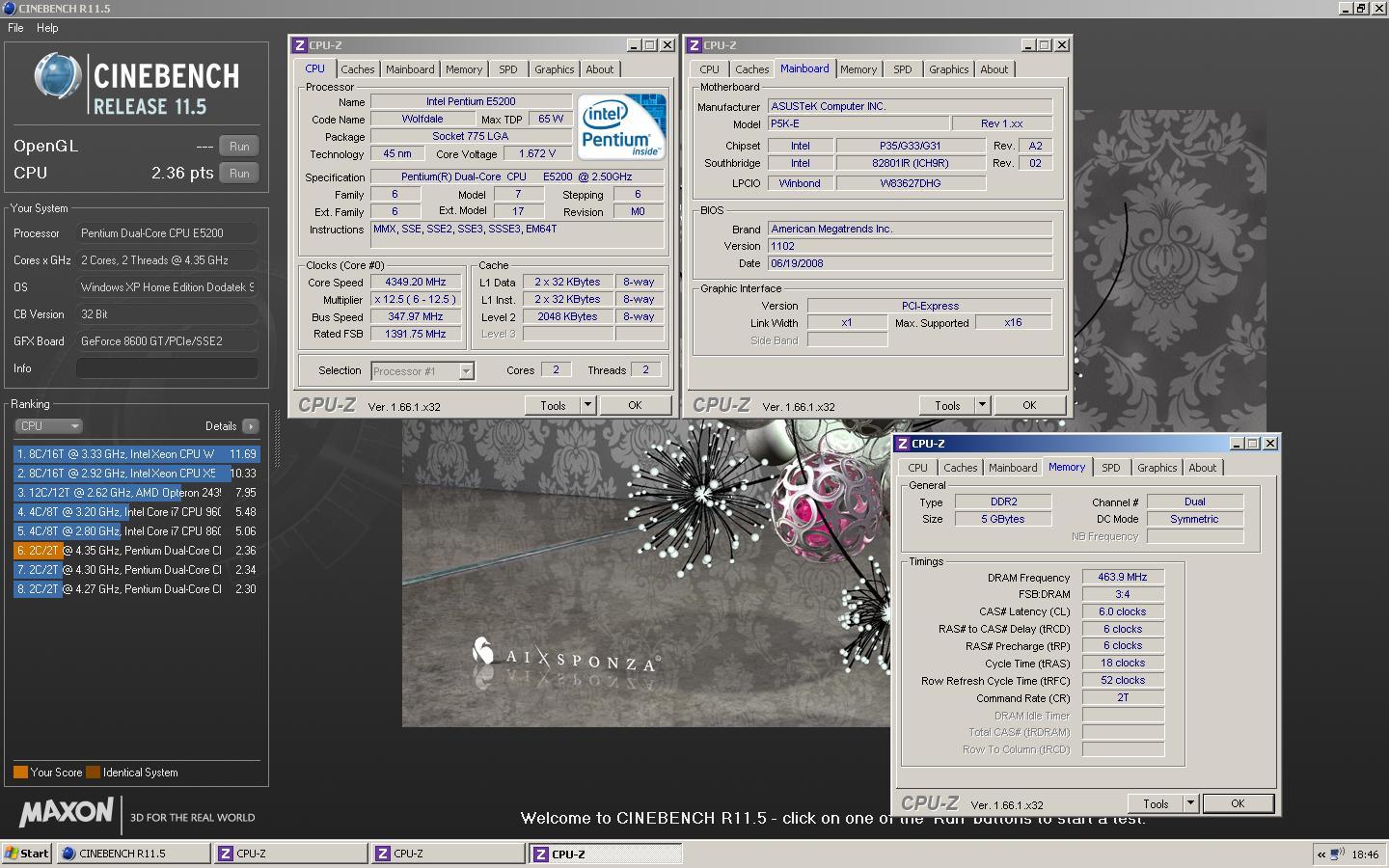
Task: Switch to CINEBENCH R11.5 taskbar button
Action: 133,854
